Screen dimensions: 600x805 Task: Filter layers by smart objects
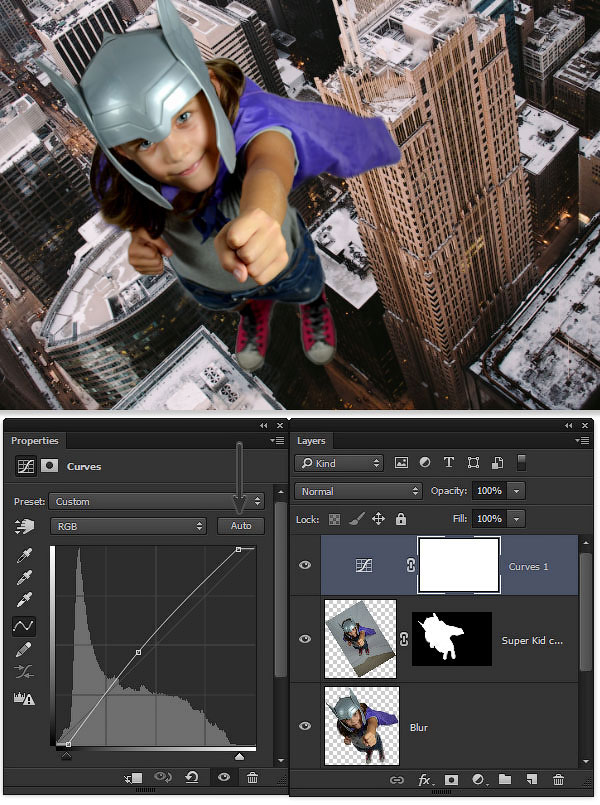coord(497,463)
